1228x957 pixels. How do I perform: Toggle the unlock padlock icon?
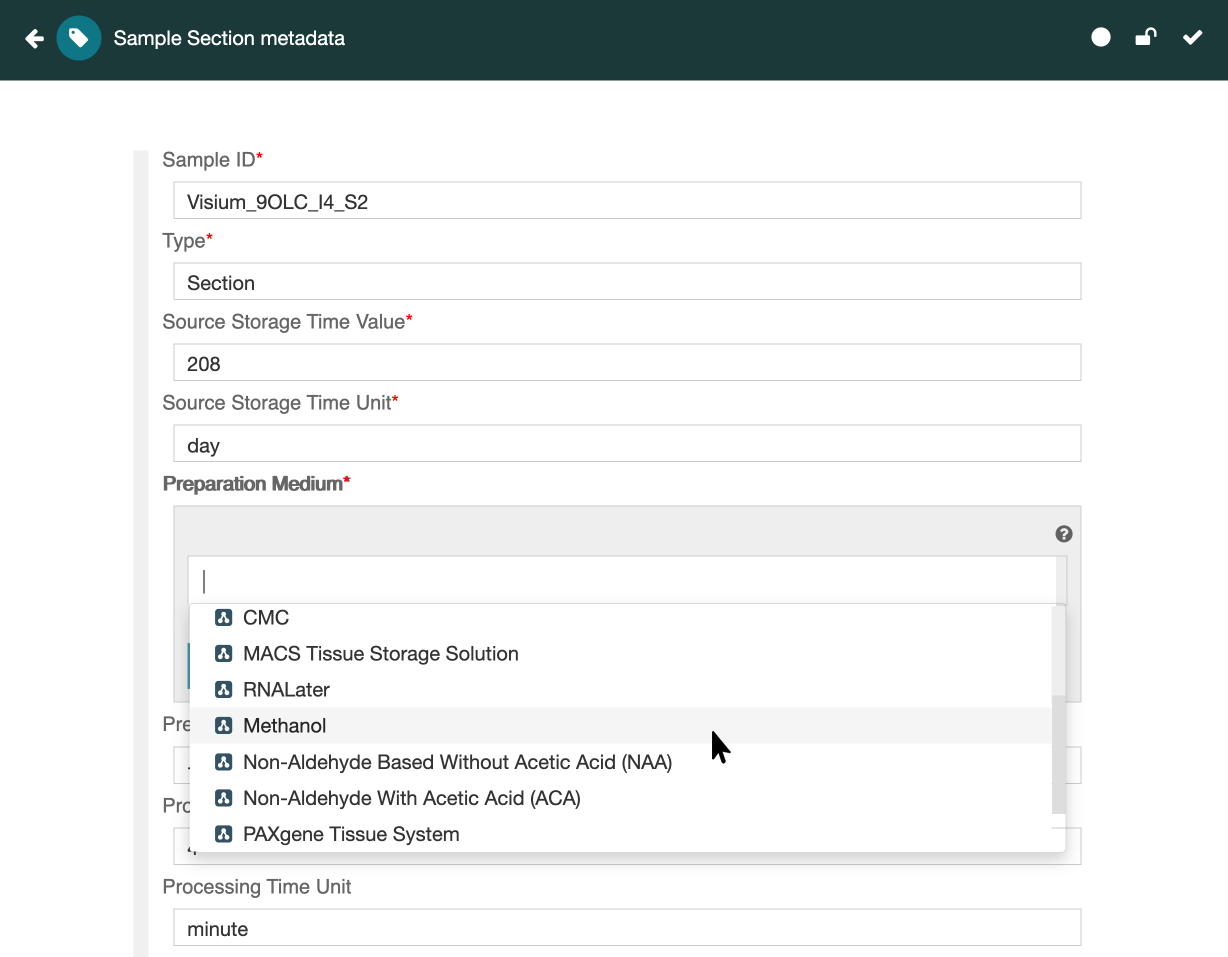(x=1145, y=38)
